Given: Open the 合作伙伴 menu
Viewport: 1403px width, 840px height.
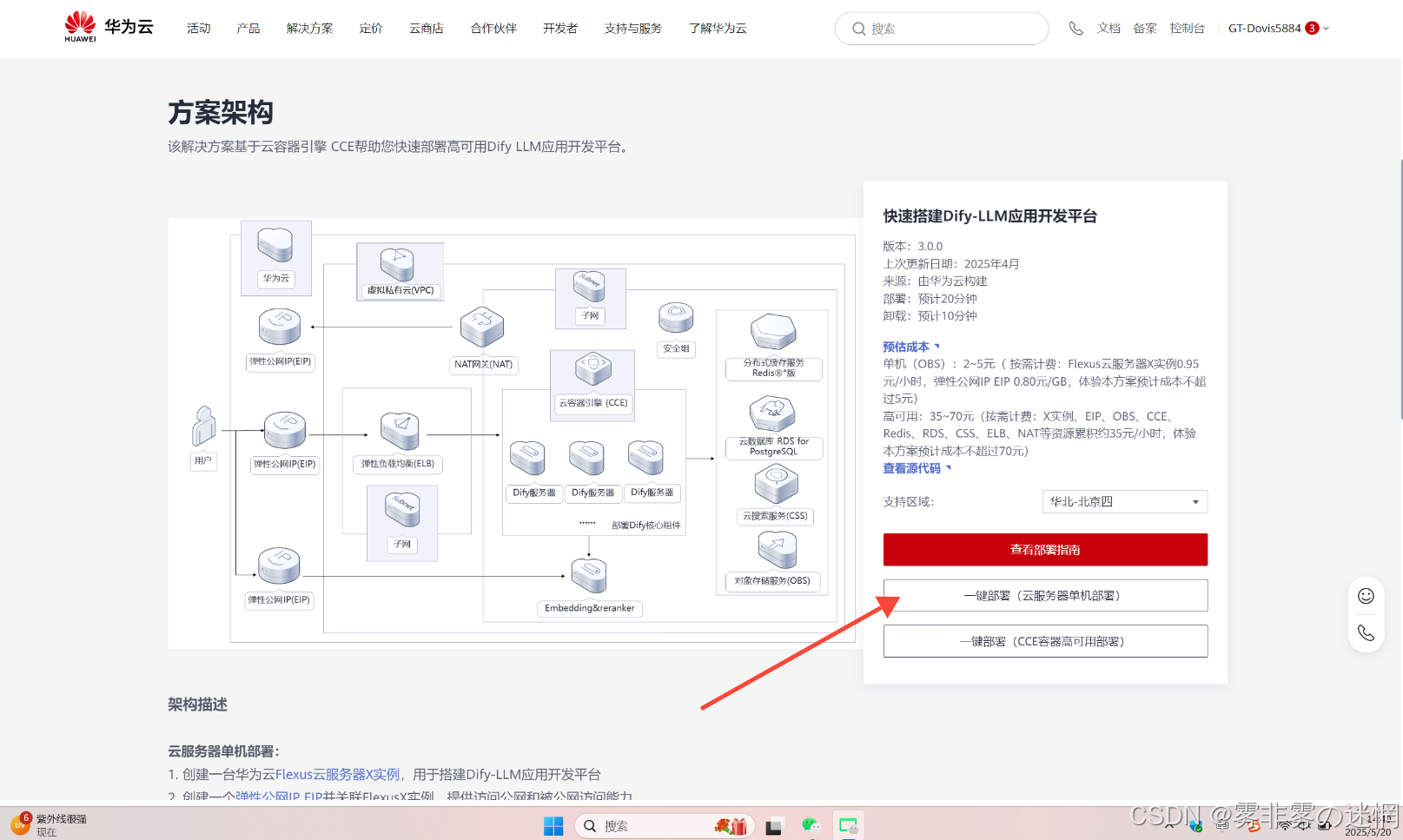Looking at the screenshot, I should (493, 28).
